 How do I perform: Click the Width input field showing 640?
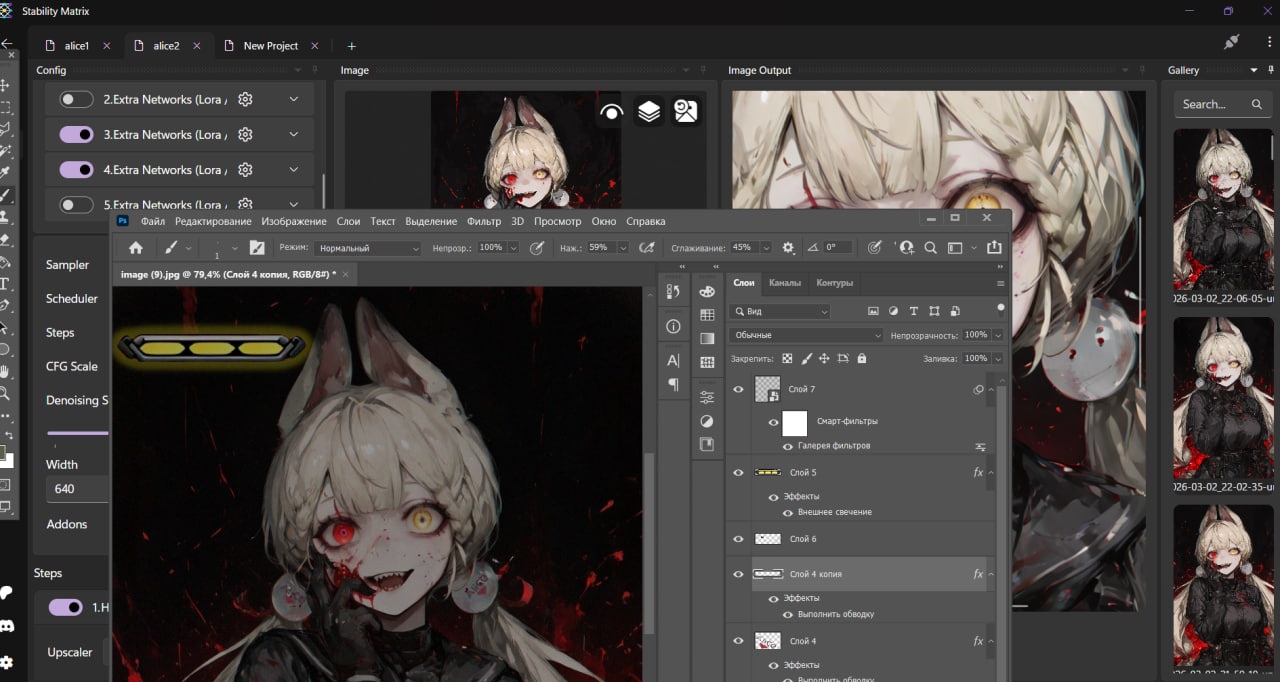click(76, 489)
